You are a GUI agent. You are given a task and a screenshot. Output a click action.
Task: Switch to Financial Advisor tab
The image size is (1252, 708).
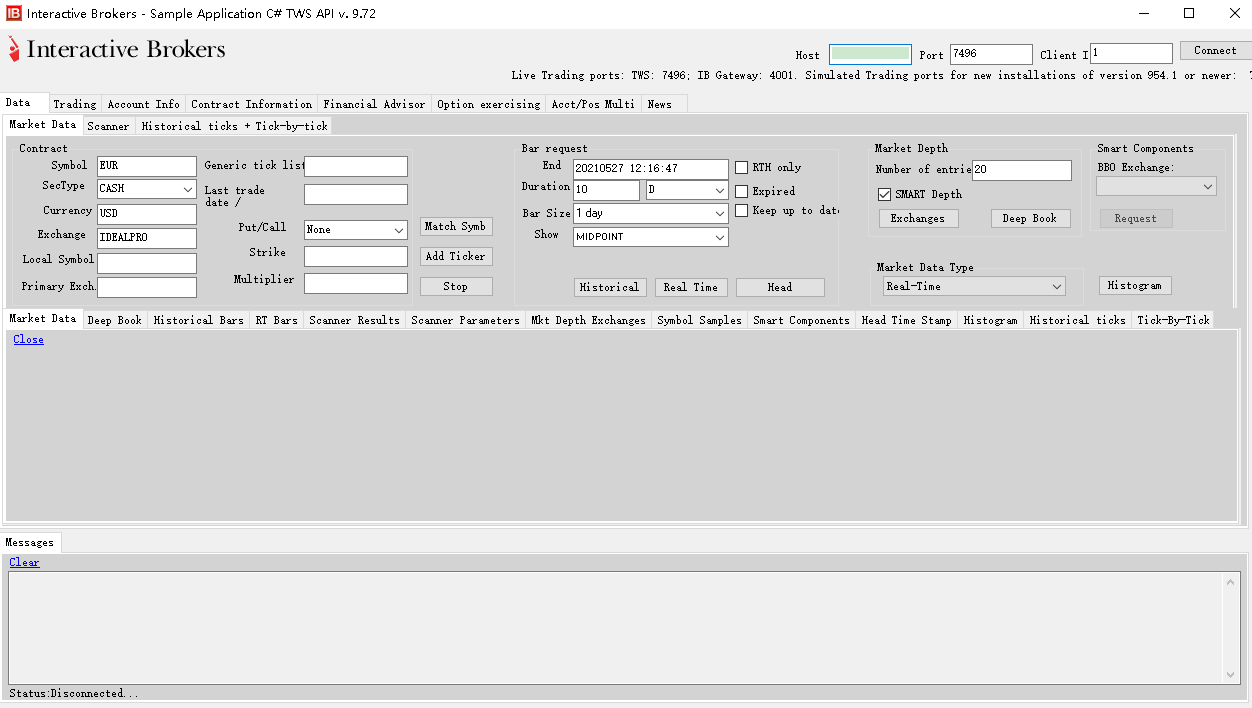(x=374, y=104)
